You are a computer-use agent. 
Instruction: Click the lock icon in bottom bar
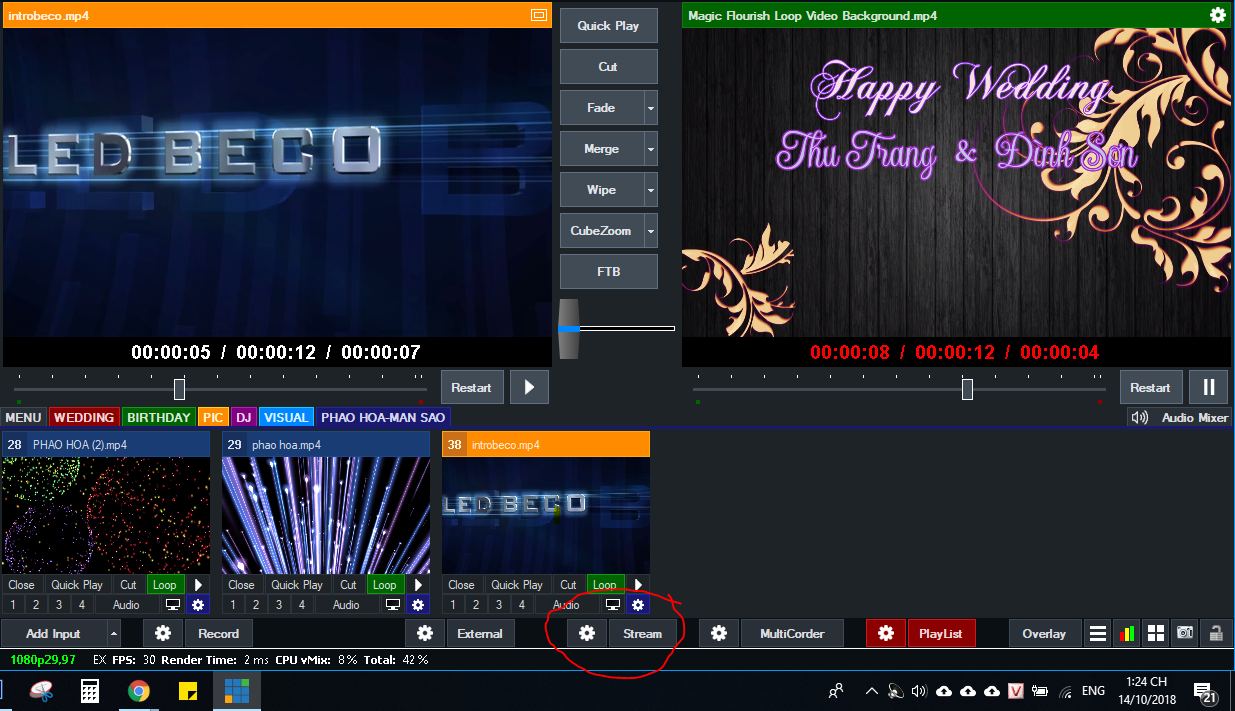1215,633
